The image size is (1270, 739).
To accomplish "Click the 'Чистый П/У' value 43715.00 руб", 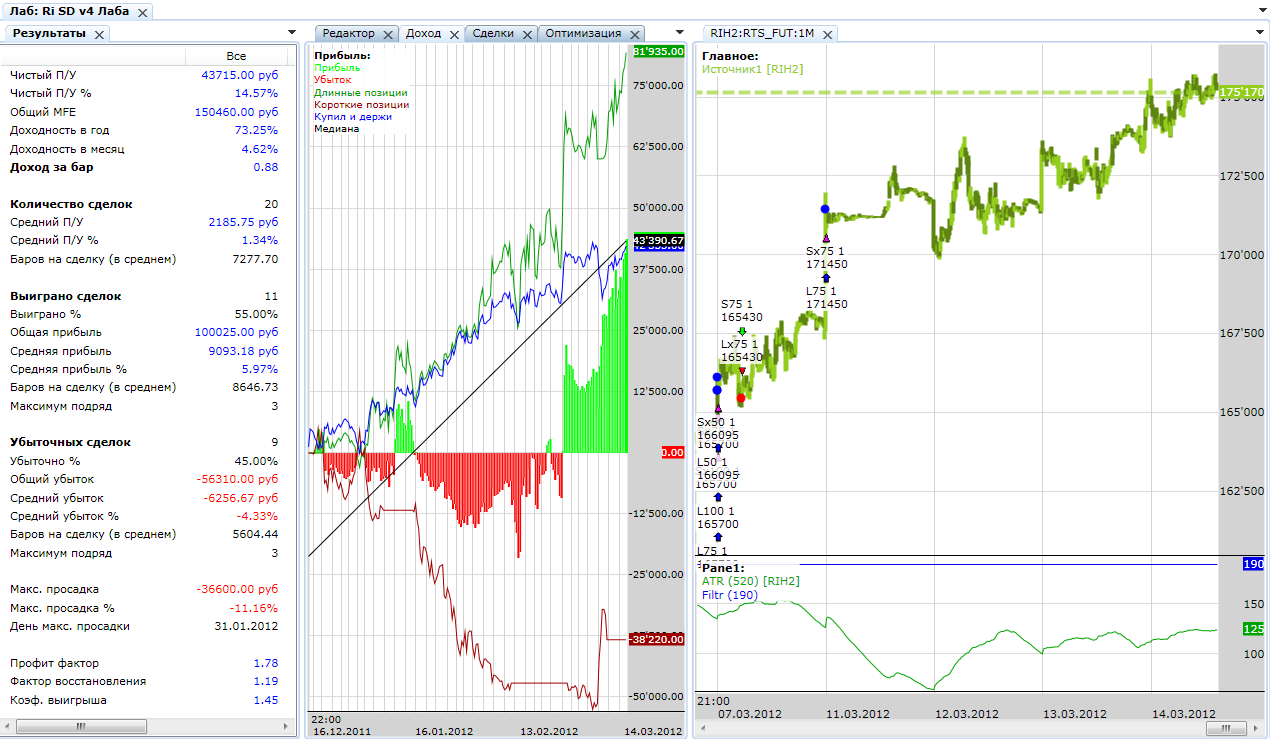I will click(x=239, y=75).
